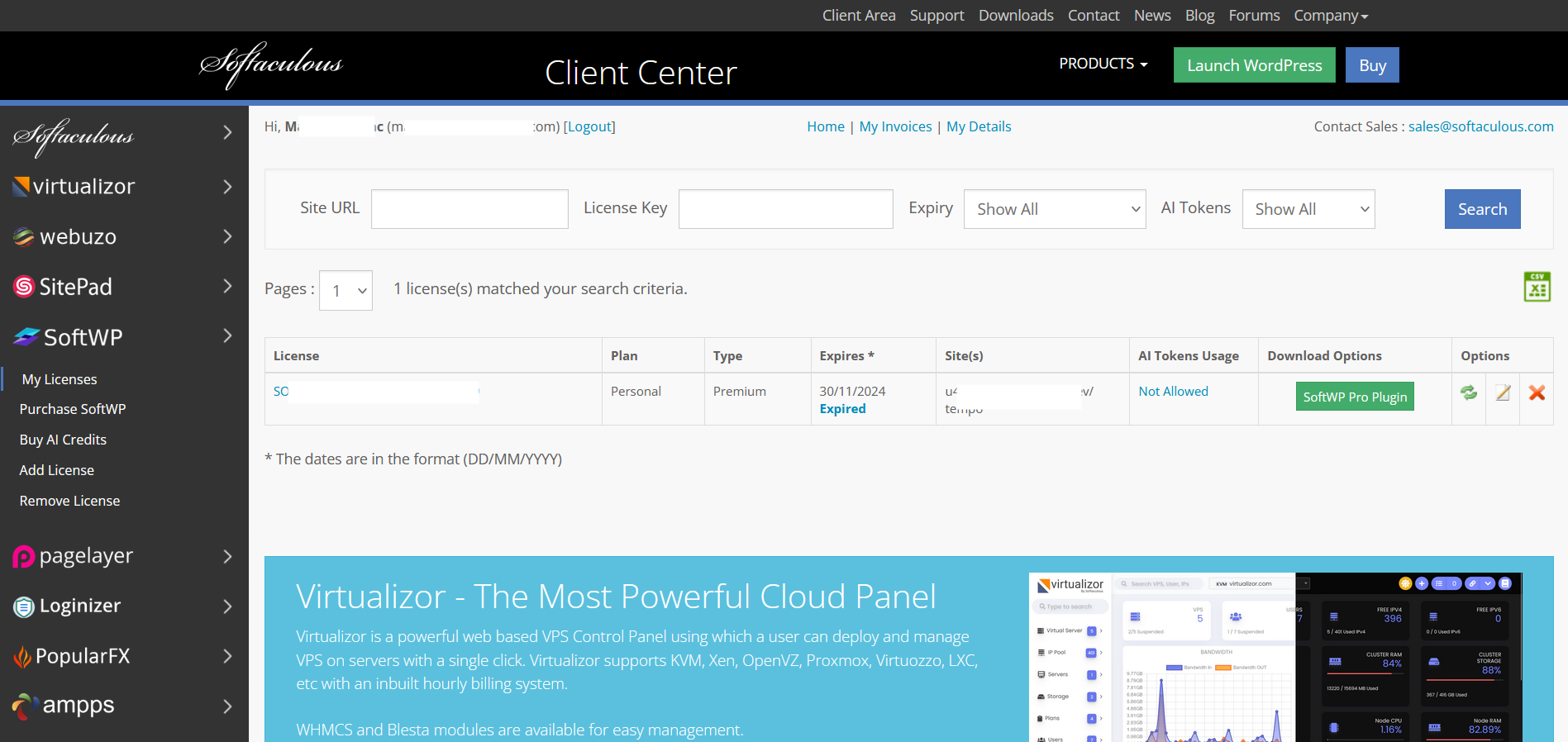Open the PRODUCTS dropdown menu
The image size is (1568, 742).
point(1103,64)
